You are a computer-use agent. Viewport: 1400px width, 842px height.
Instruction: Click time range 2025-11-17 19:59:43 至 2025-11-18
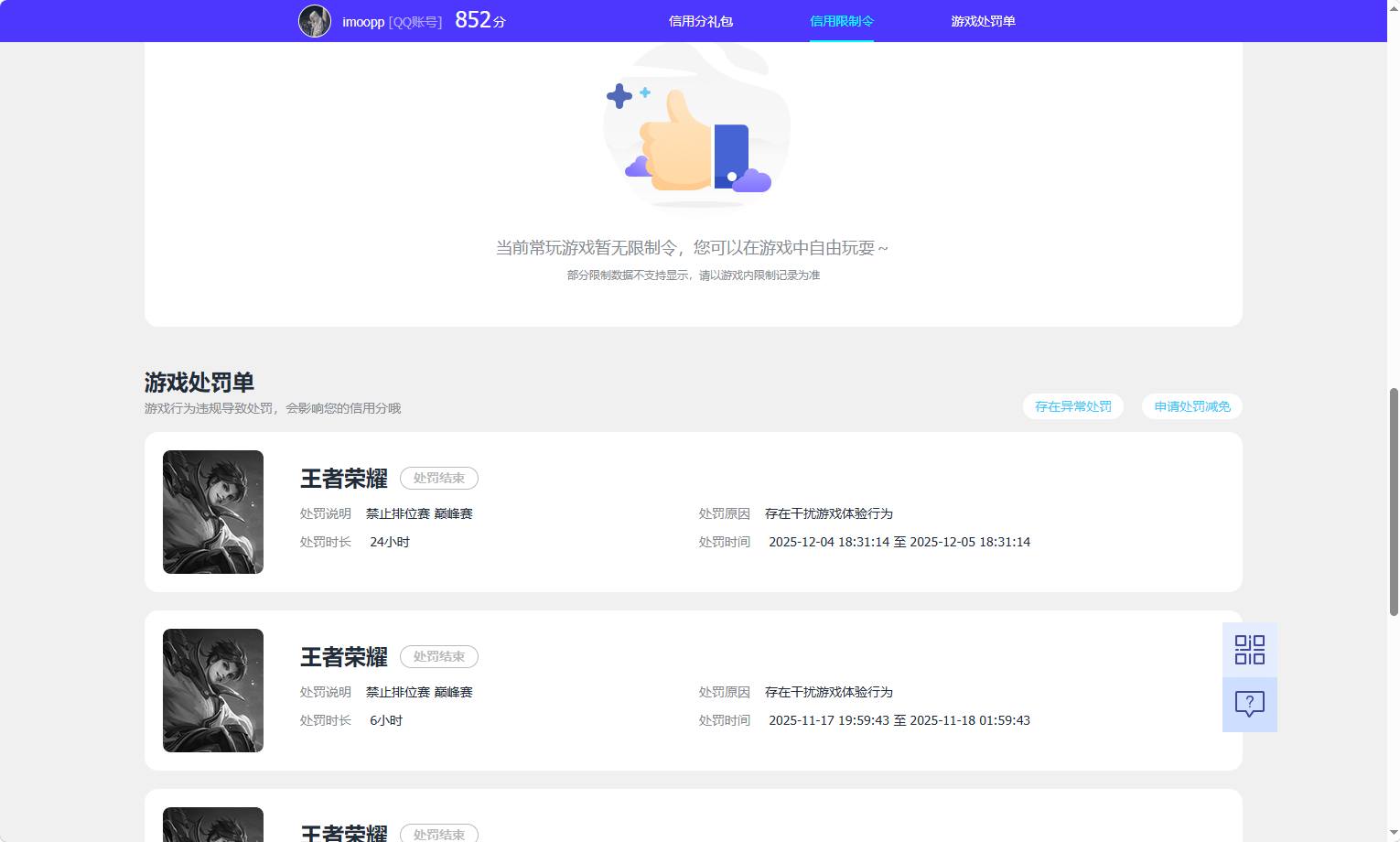tap(899, 720)
